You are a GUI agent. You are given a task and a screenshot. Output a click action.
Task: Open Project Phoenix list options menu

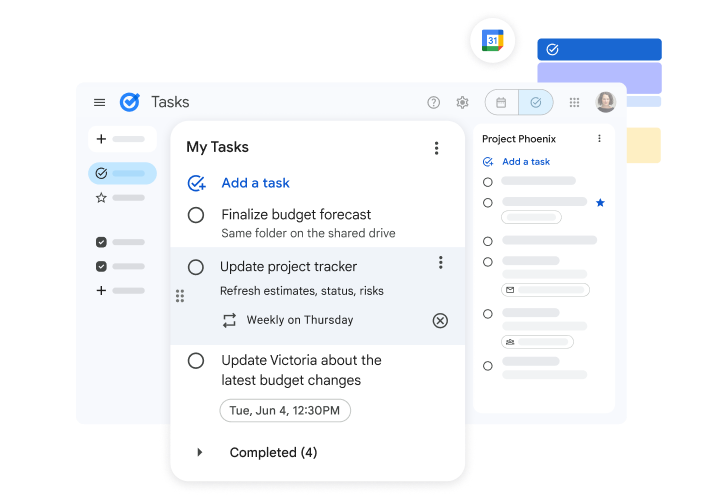(x=599, y=139)
